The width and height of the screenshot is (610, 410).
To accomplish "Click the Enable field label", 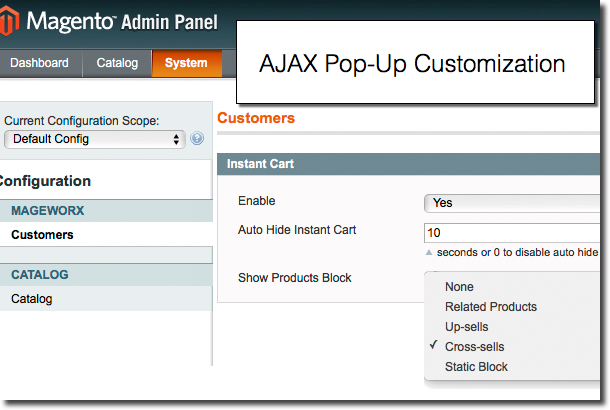I will coord(257,201).
